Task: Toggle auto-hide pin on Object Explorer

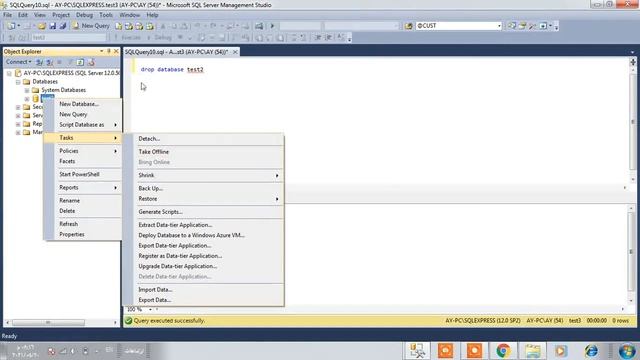Action: tap(109, 51)
